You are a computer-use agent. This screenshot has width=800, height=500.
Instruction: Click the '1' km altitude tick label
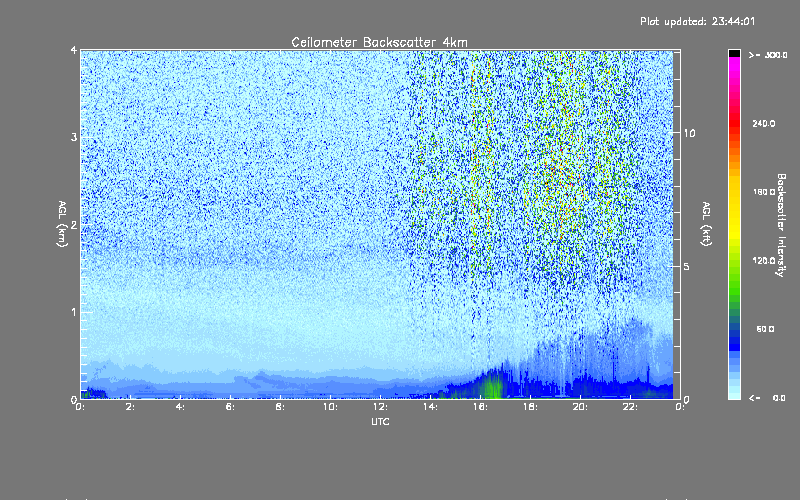(74, 312)
